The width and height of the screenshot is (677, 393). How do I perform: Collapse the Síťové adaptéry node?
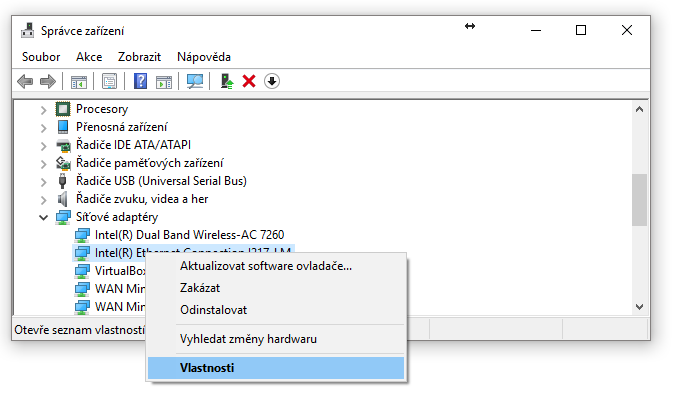click(43, 218)
